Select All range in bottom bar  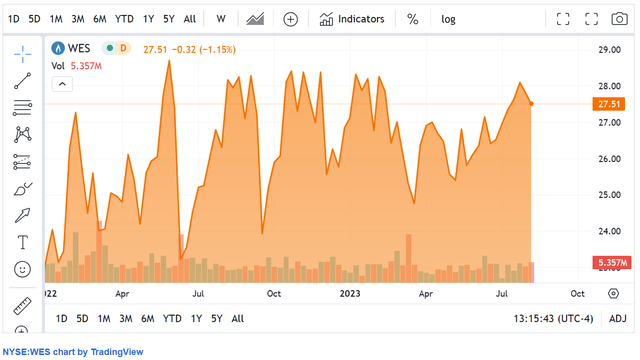pos(238,318)
